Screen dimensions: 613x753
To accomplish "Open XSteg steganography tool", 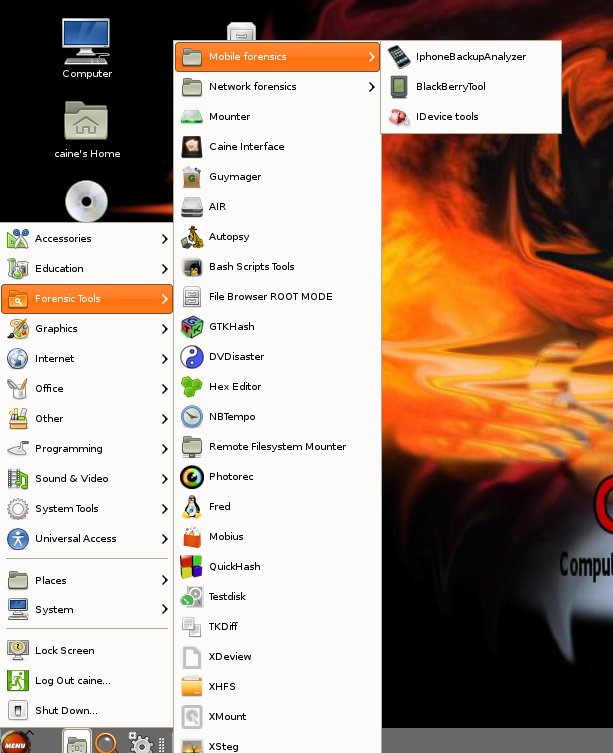I will click(277, 743).
